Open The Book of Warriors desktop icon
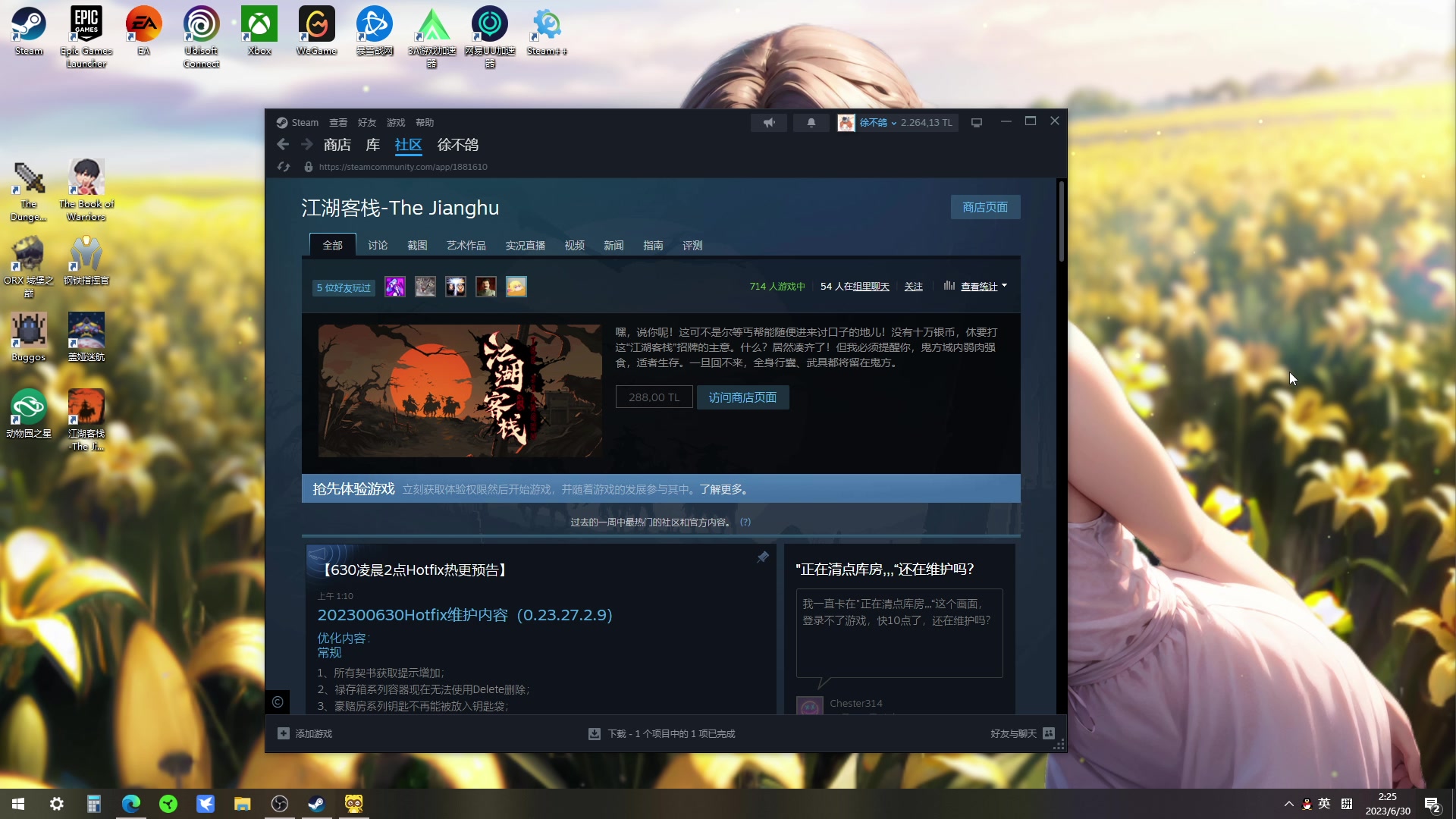The width and height of the screenshot is (1456, 819). pos(86,190)
